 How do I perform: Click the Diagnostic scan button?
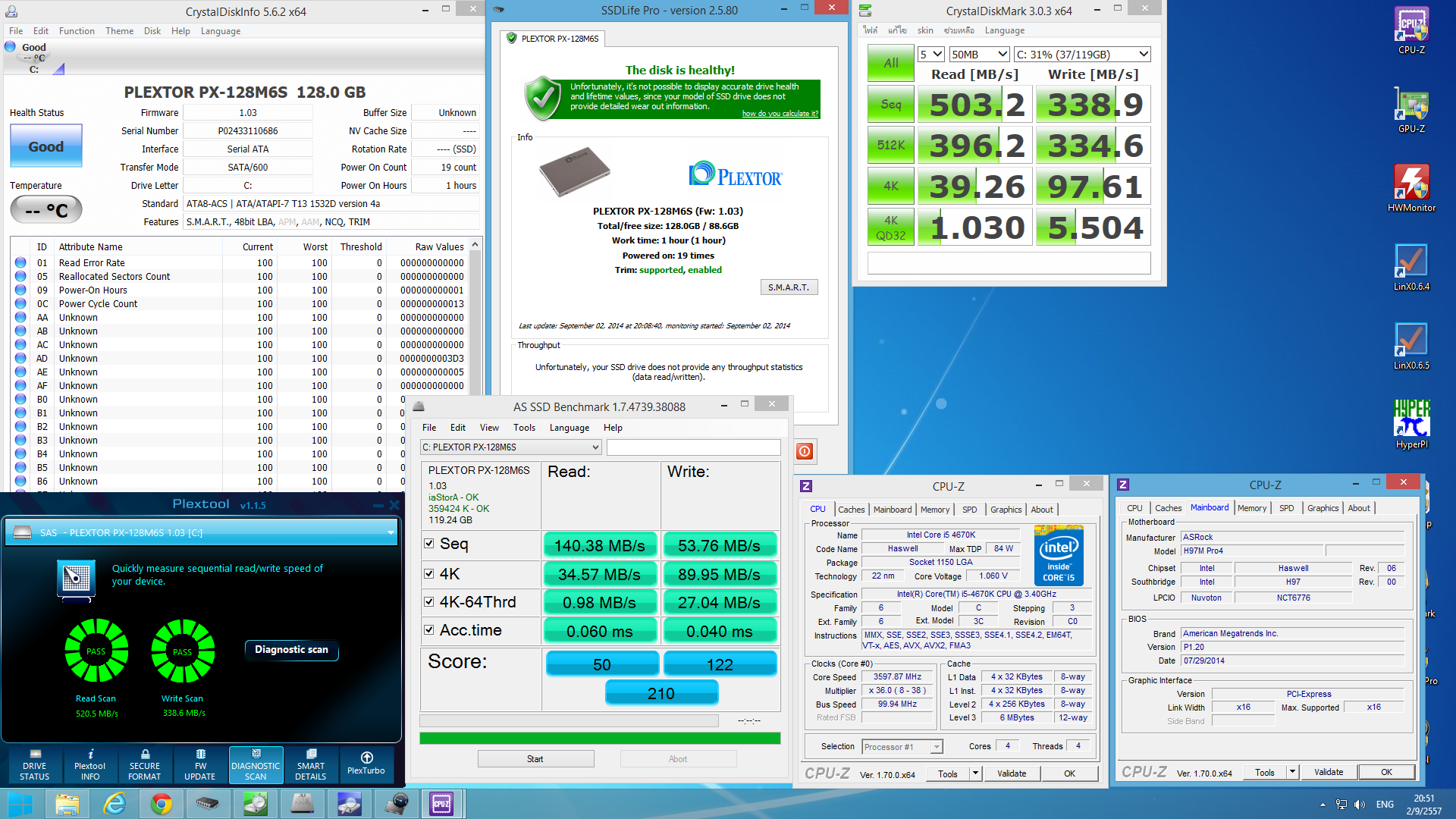(291, 650)
